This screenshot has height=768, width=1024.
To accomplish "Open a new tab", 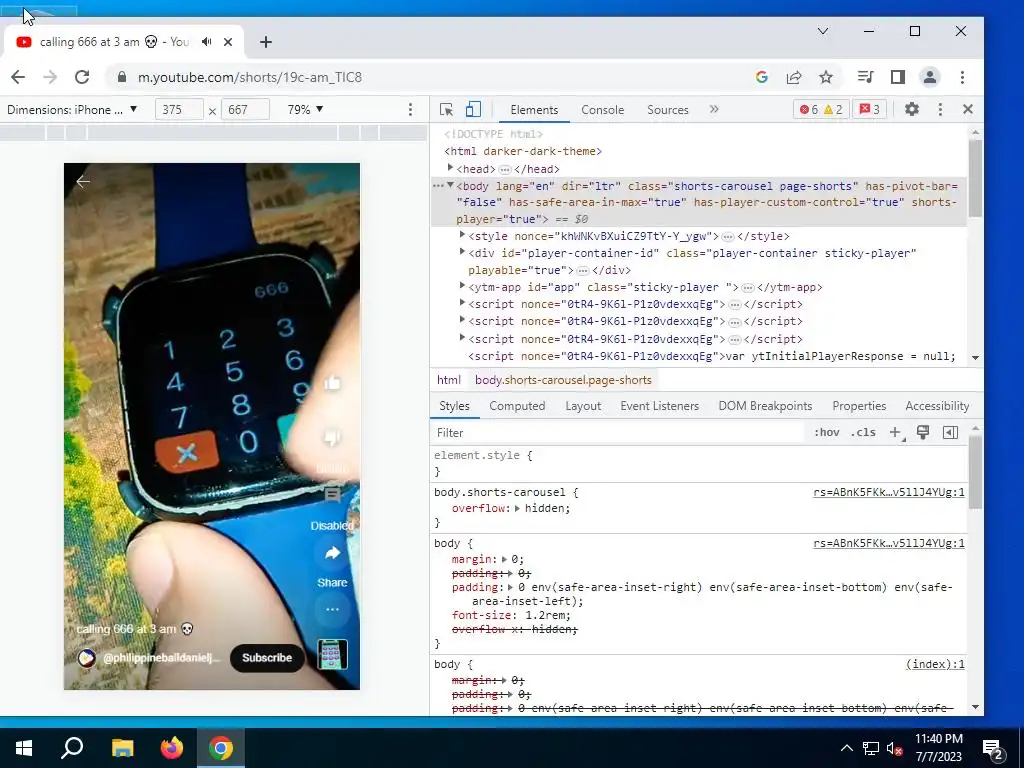I will (265, 42).
